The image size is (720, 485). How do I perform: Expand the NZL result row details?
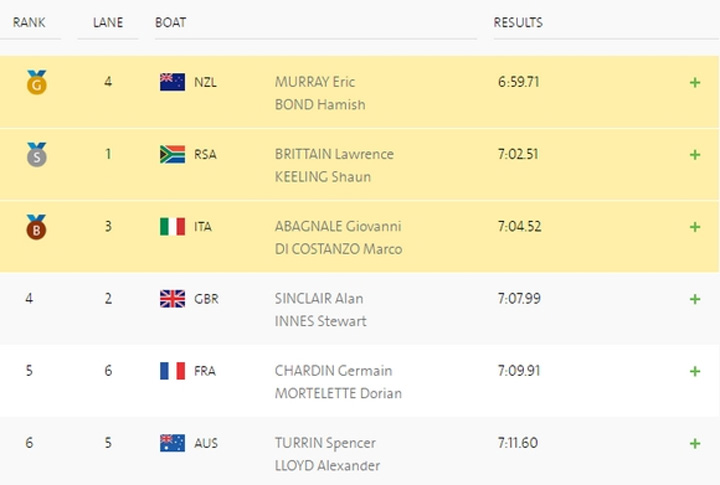click(695, 82)
